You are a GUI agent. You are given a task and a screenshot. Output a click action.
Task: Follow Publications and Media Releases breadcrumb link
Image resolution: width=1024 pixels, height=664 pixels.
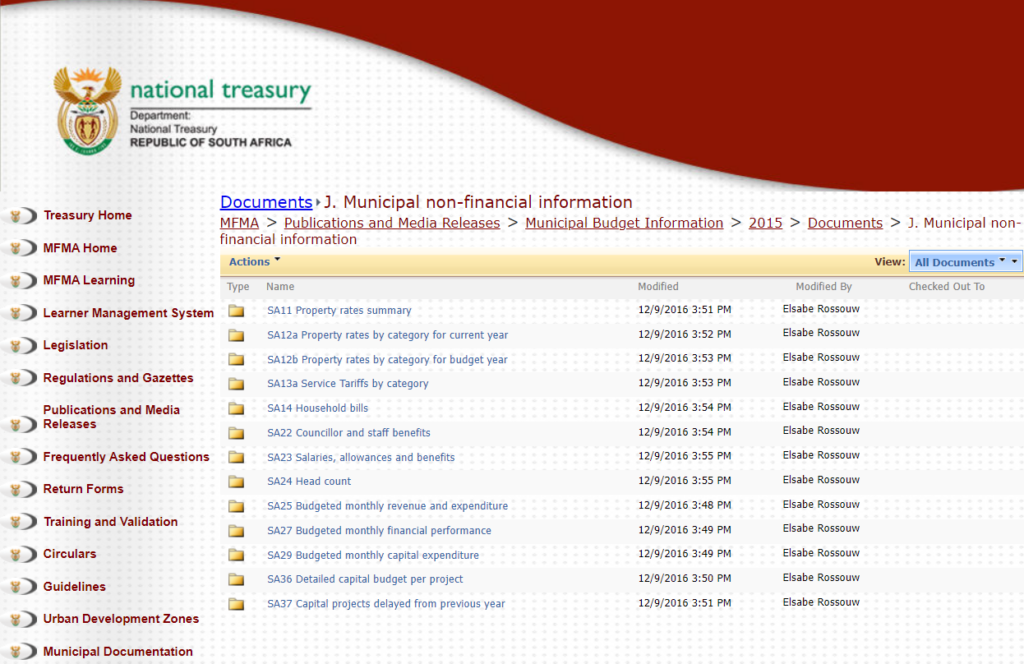coord(392,223)
